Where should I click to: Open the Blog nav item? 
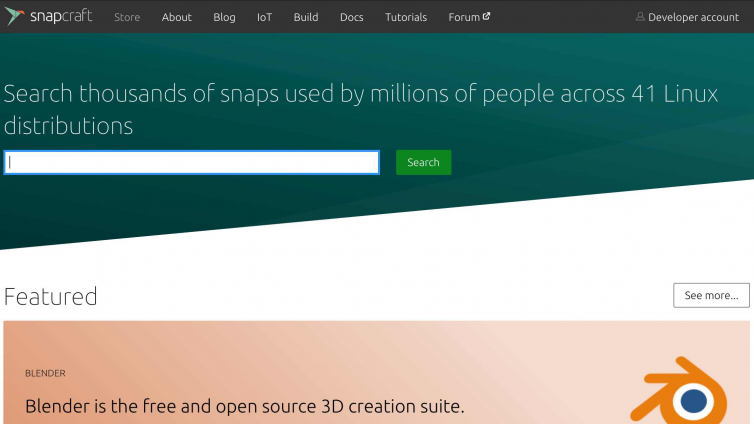(224, 17)
